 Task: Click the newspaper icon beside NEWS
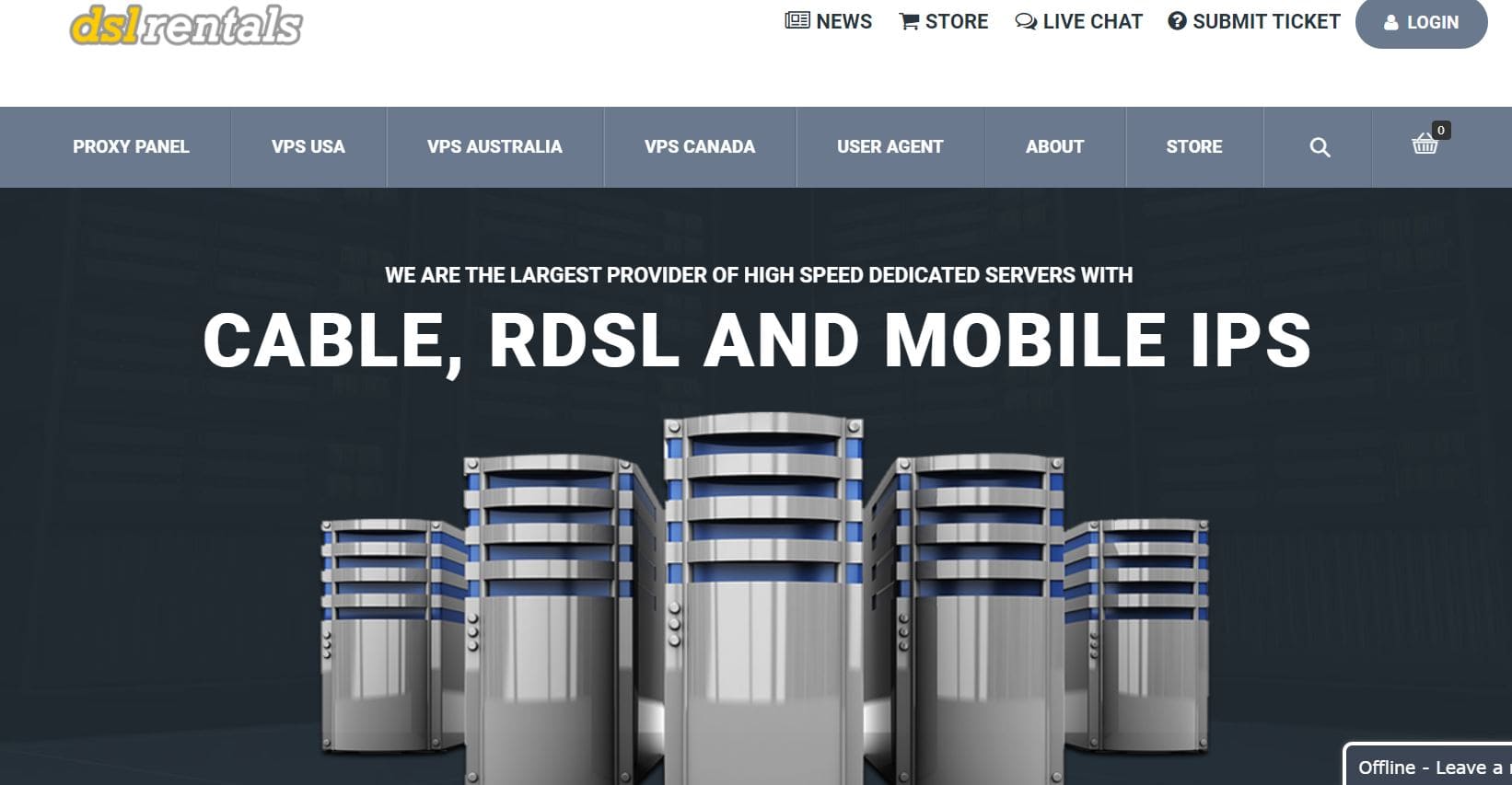click(797, 21)
